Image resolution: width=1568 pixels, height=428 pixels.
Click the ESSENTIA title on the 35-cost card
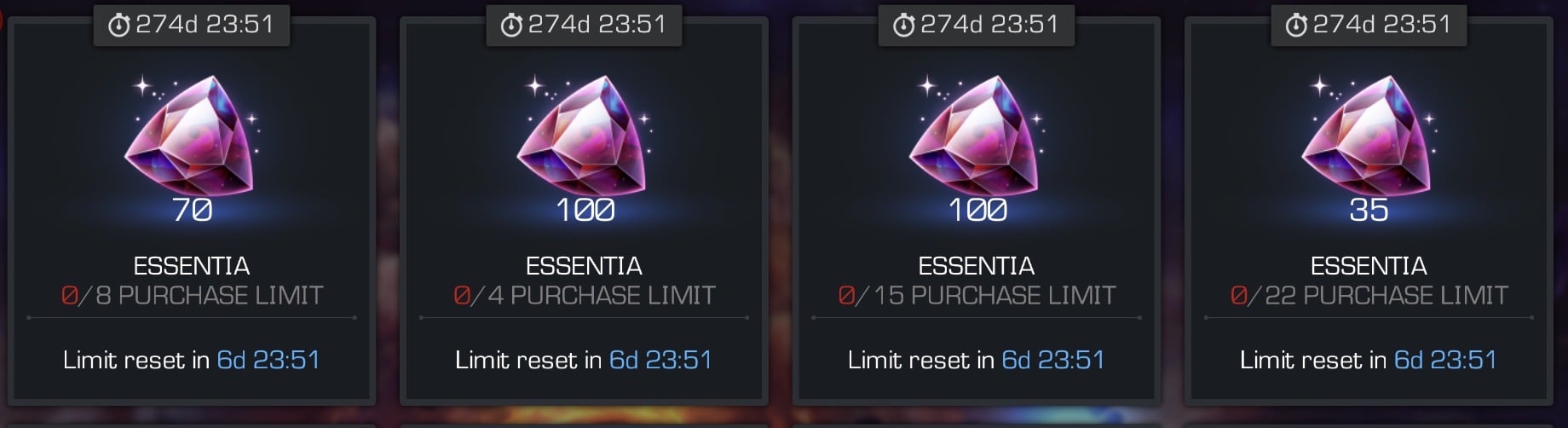(1369, 266)
